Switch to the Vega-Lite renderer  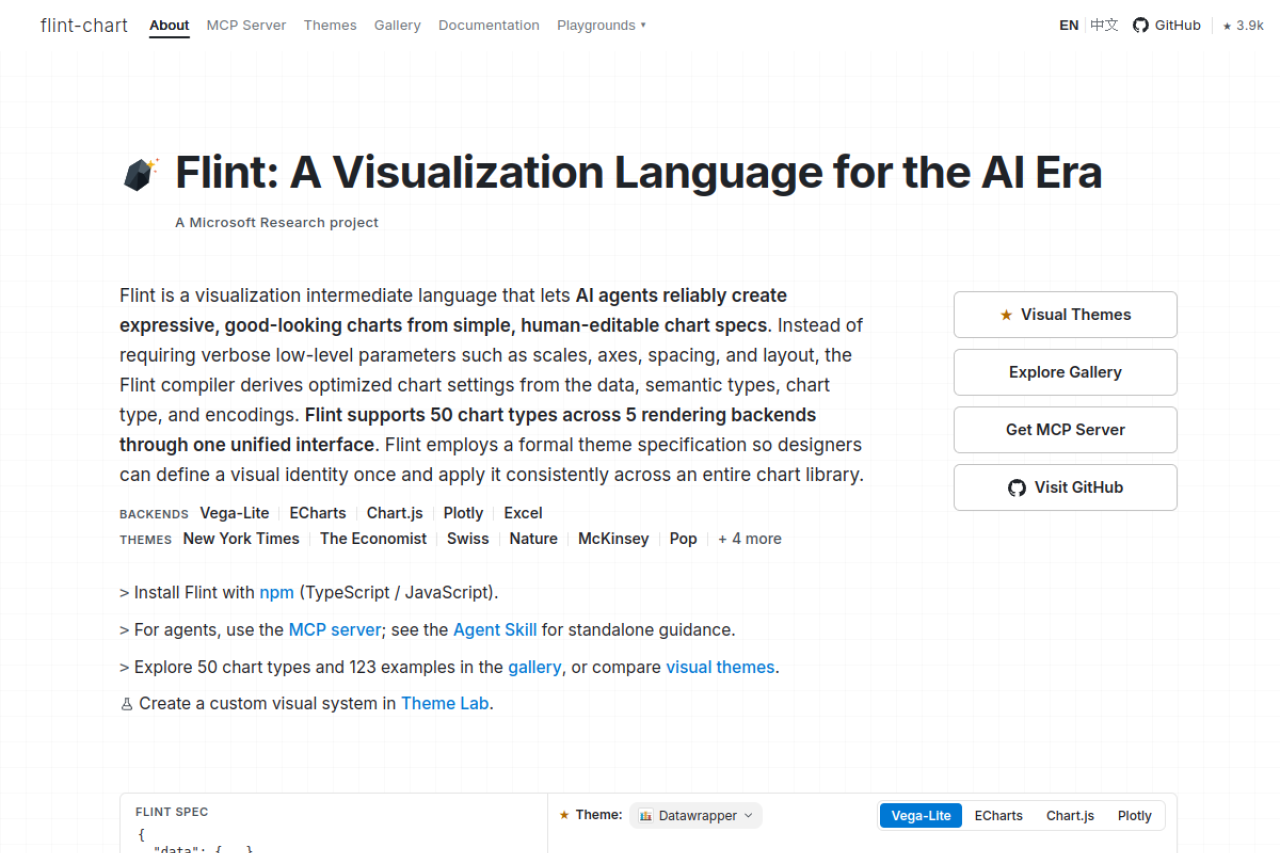pyautogui.click(x=921, y=816)
